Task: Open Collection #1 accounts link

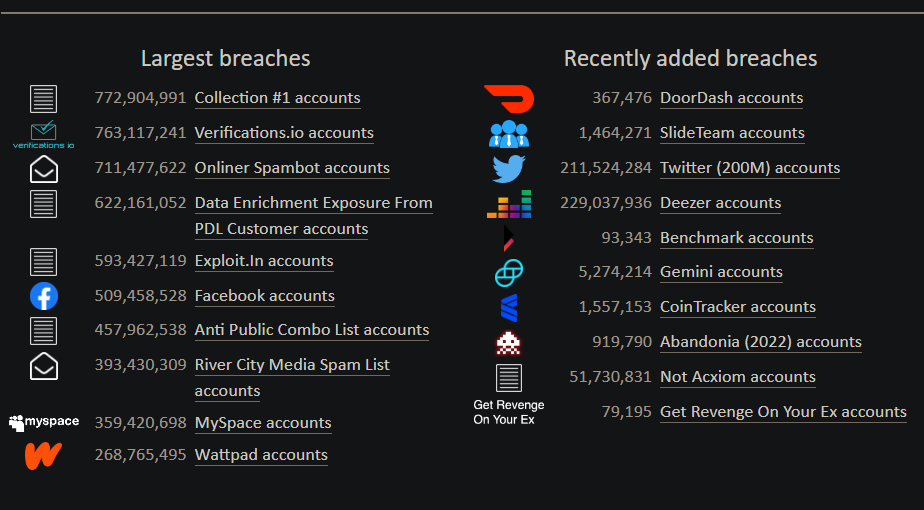Action: pos(277,98)
